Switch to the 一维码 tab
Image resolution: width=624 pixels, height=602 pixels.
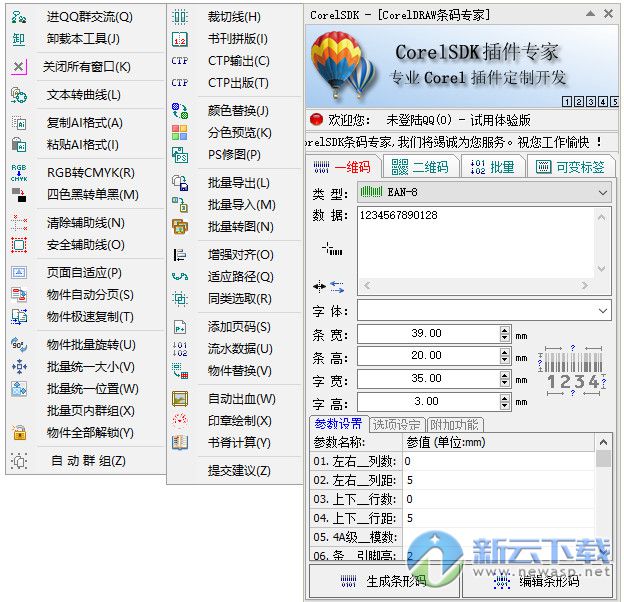342,167
